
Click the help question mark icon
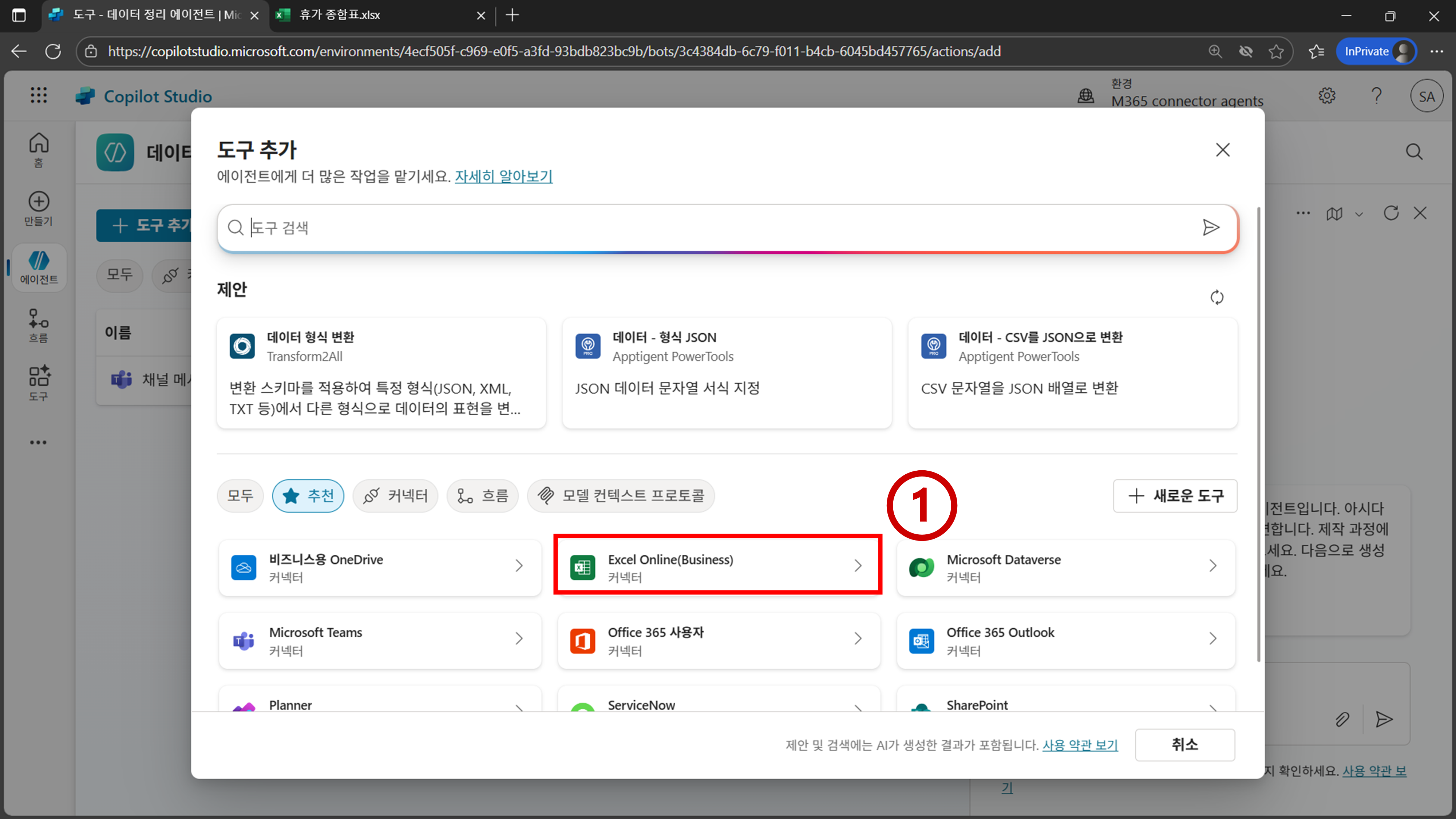click(x=1376, y=95)
